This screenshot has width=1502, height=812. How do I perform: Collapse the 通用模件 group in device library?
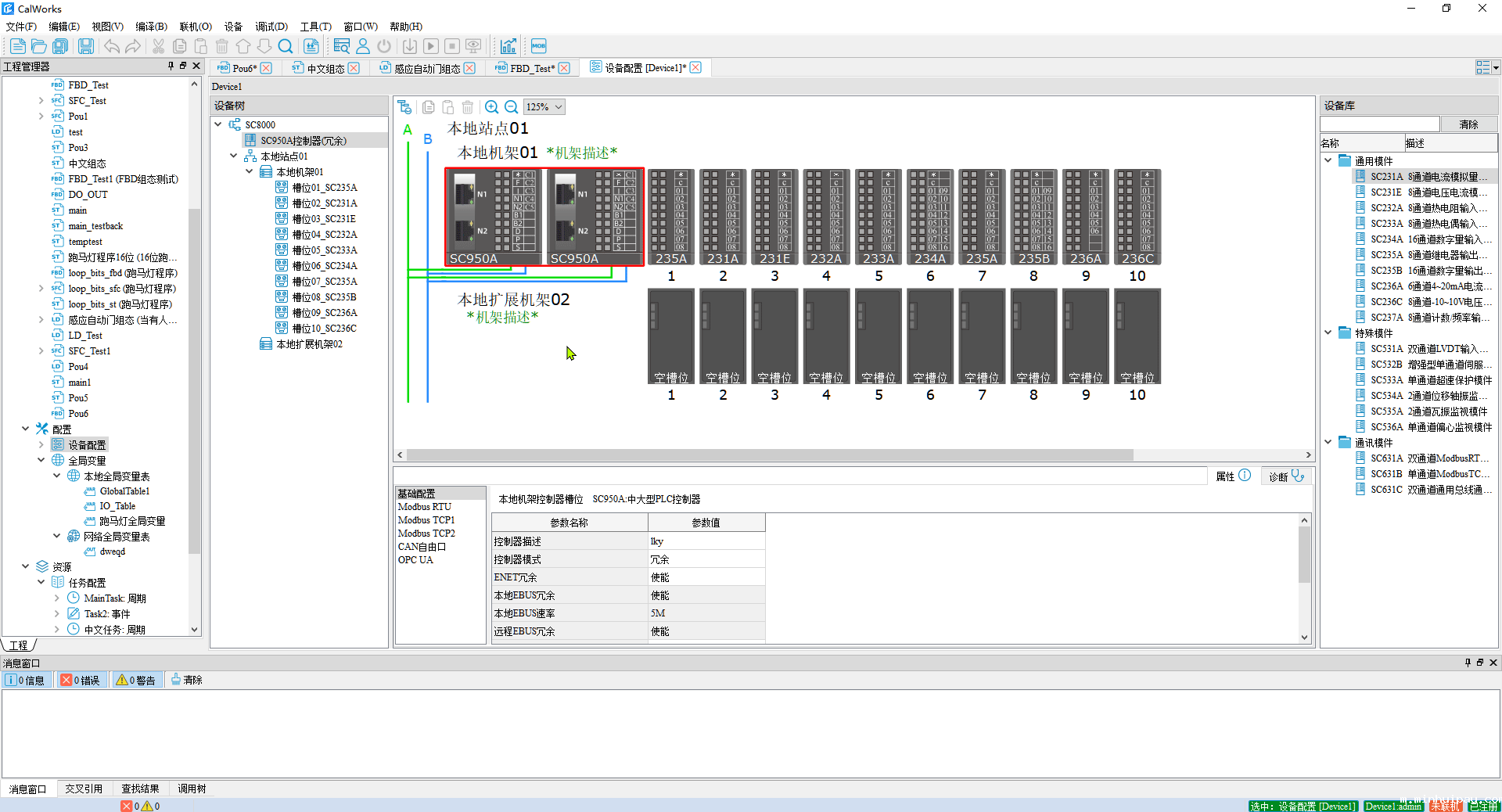1328,160
